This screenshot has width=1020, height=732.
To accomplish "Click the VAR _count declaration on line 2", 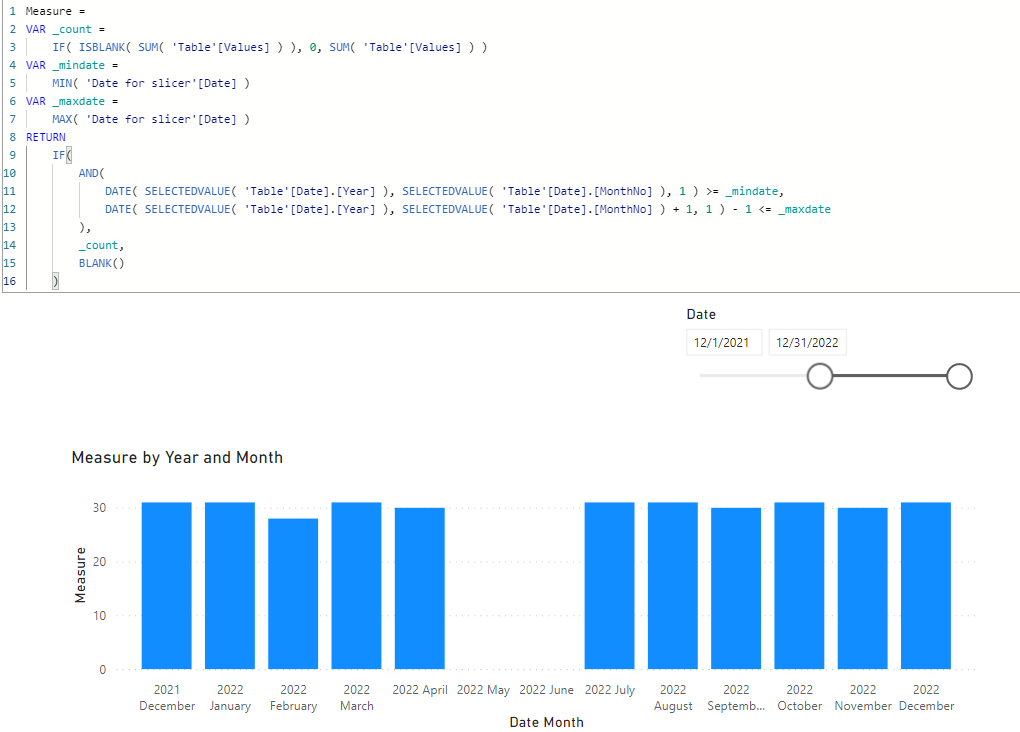I will click(x=65, y=29).
